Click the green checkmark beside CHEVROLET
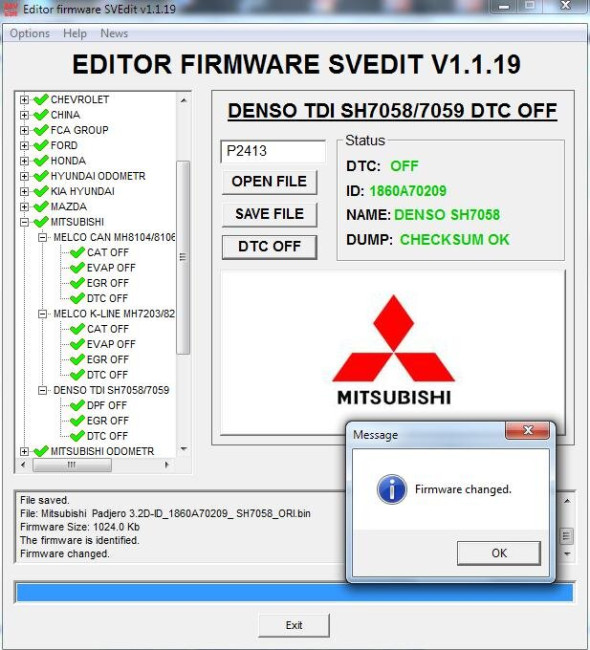The image size is (590, 650). (41, 99)
